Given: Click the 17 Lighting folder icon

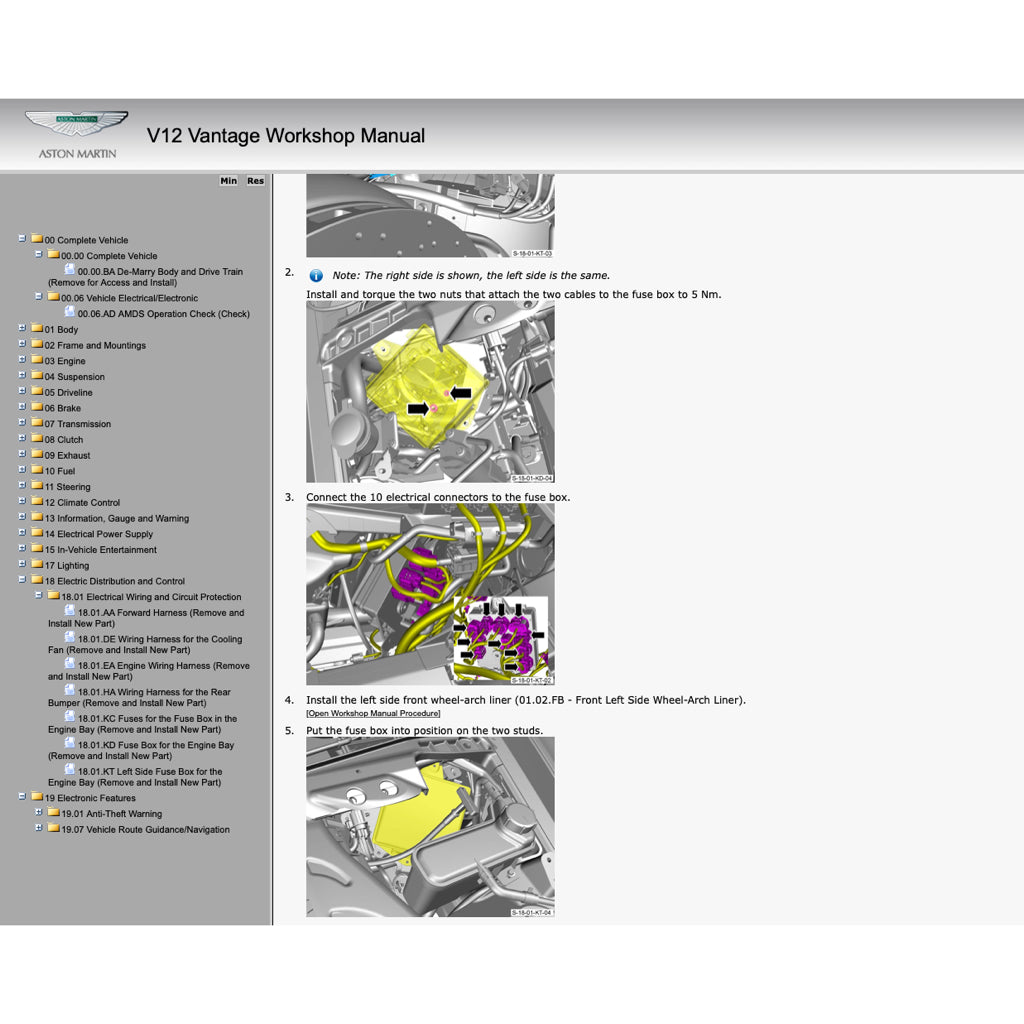Looking at the screenshot, I should pos(37,564).
